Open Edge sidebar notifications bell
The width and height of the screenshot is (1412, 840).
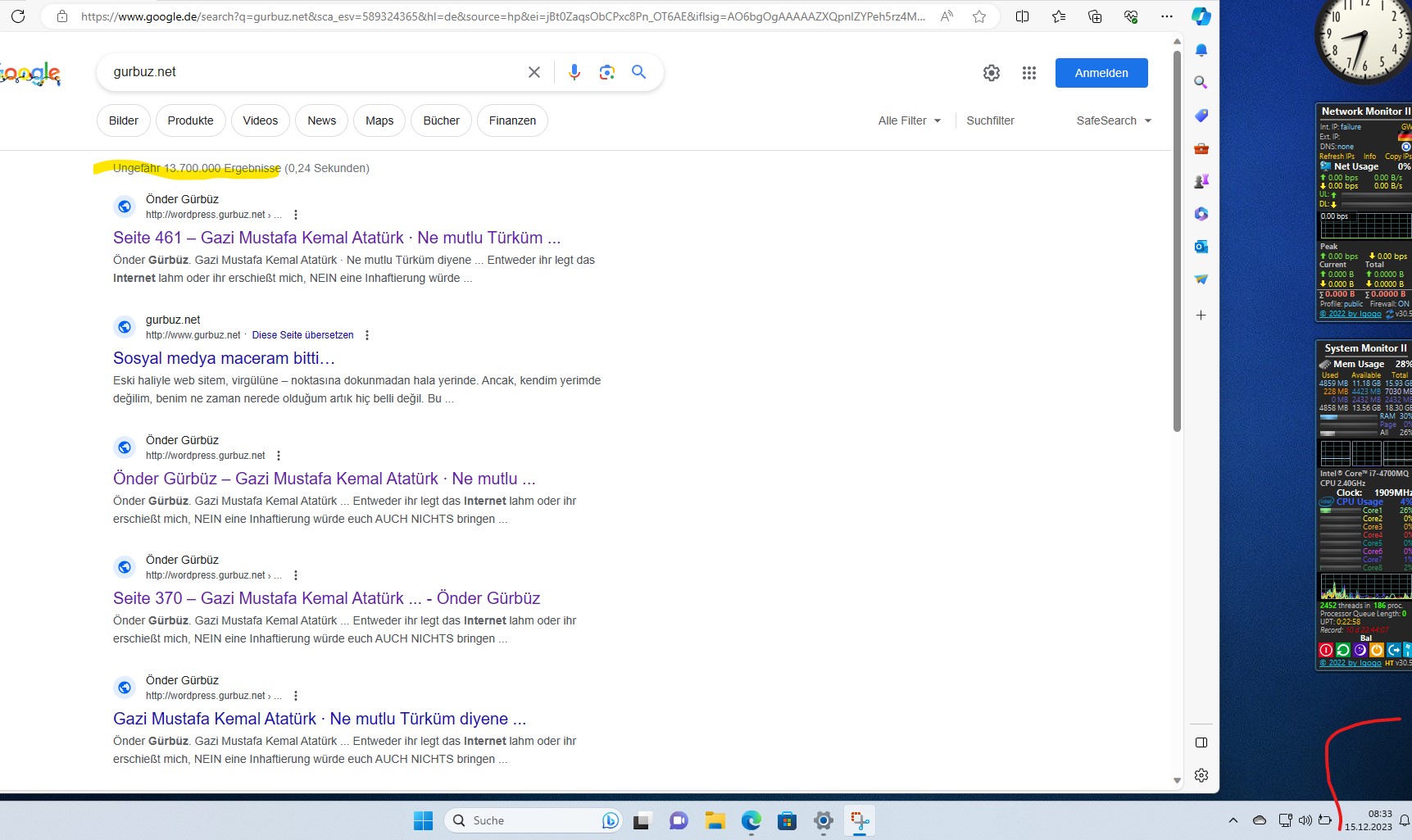1201,50
